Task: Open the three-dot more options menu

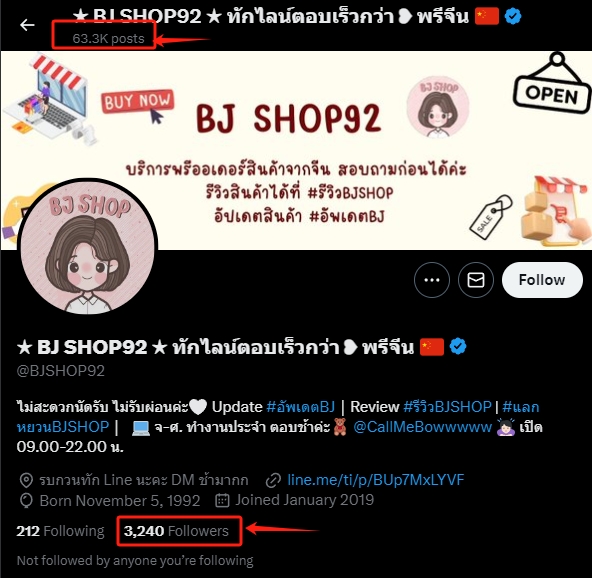Action: [x=432, y=280]
